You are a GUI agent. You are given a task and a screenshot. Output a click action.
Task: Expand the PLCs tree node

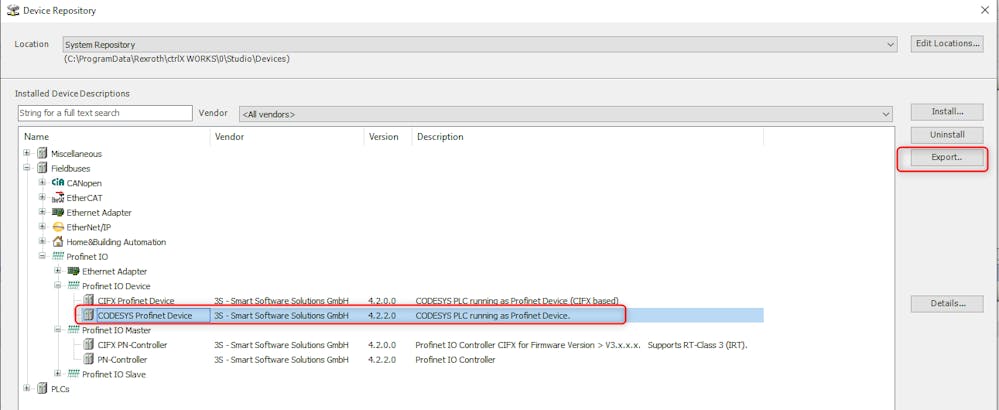(x=27, y=389)
